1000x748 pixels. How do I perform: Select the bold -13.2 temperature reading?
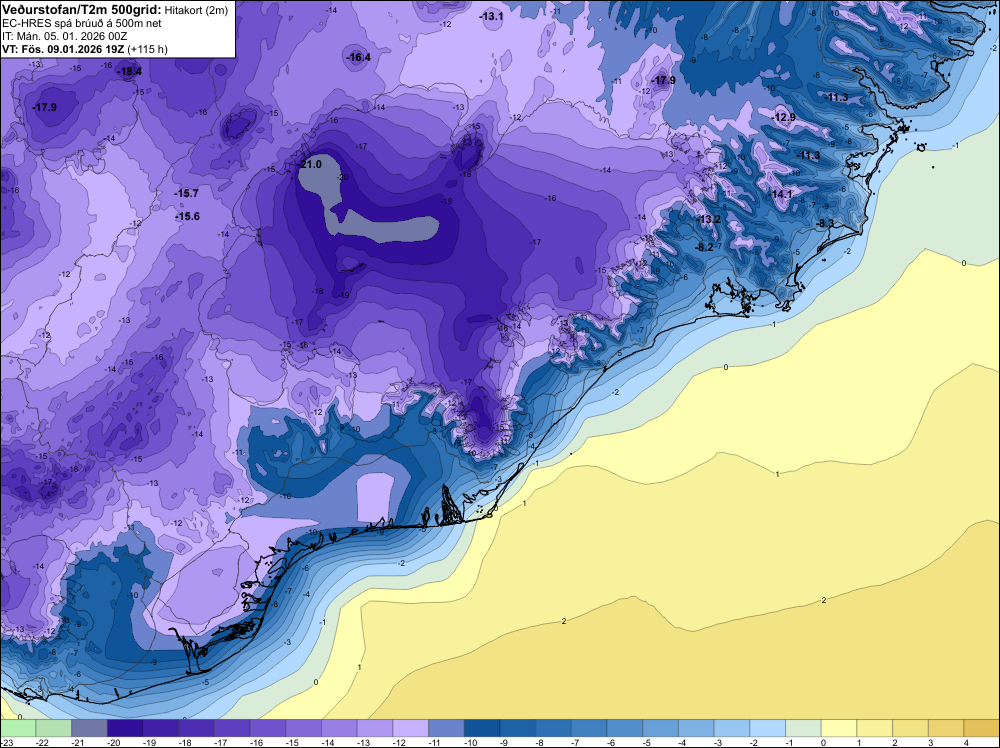pos(709,219)
